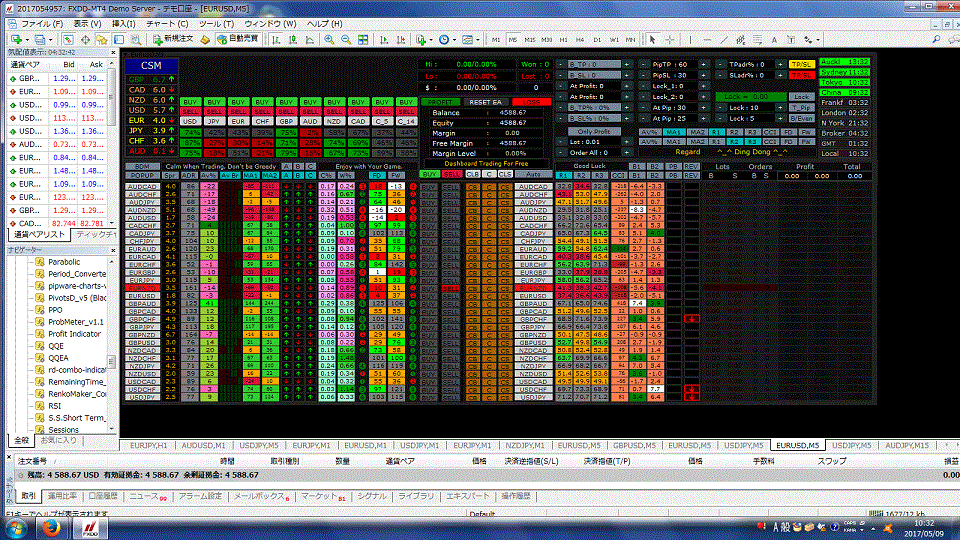Toggle highlighted R2 filter in lower row

(x=733, y=141)
